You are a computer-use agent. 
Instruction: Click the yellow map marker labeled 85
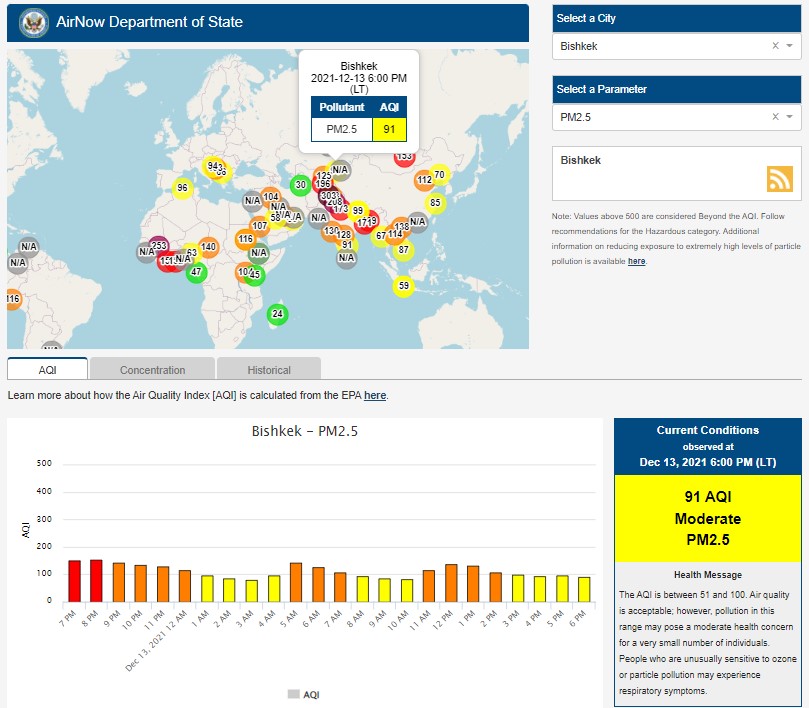pos(435,203)
